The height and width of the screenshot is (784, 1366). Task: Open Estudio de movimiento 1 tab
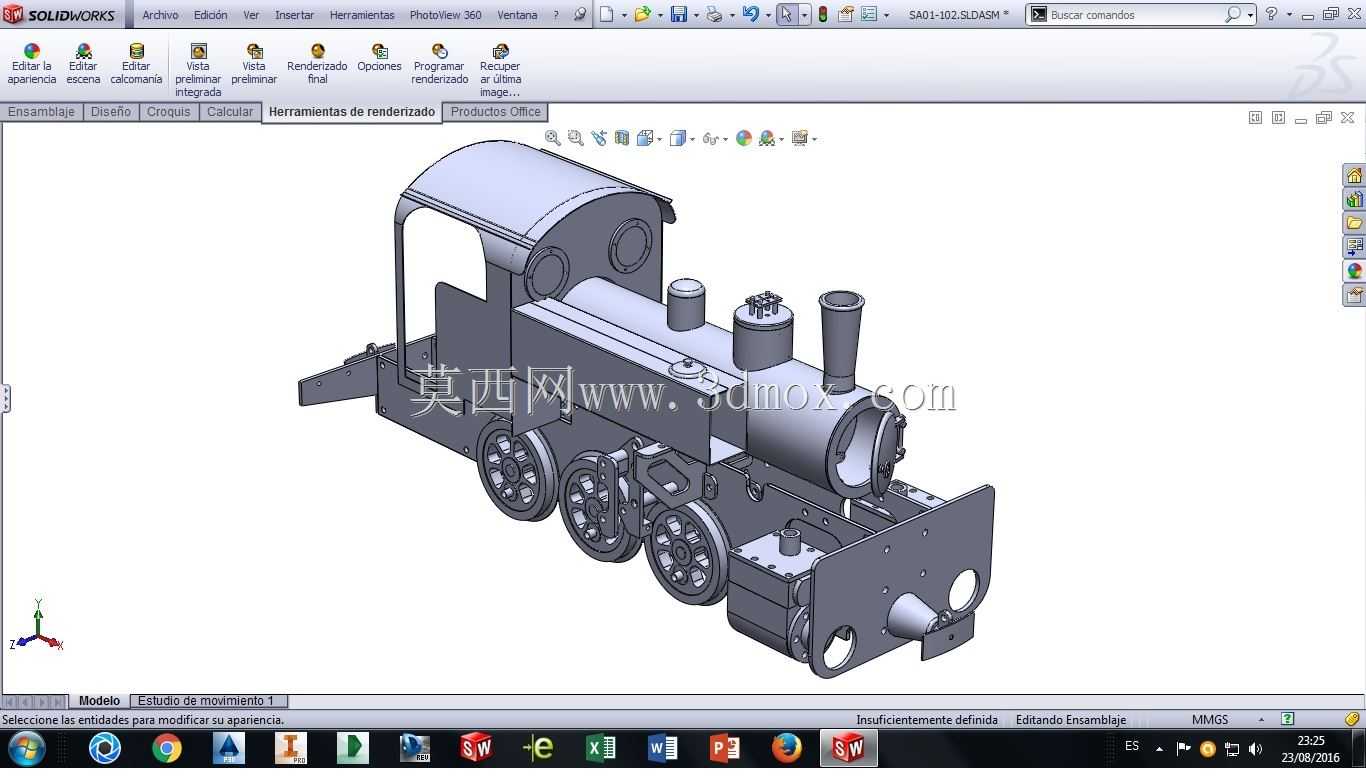click(206, 701)
